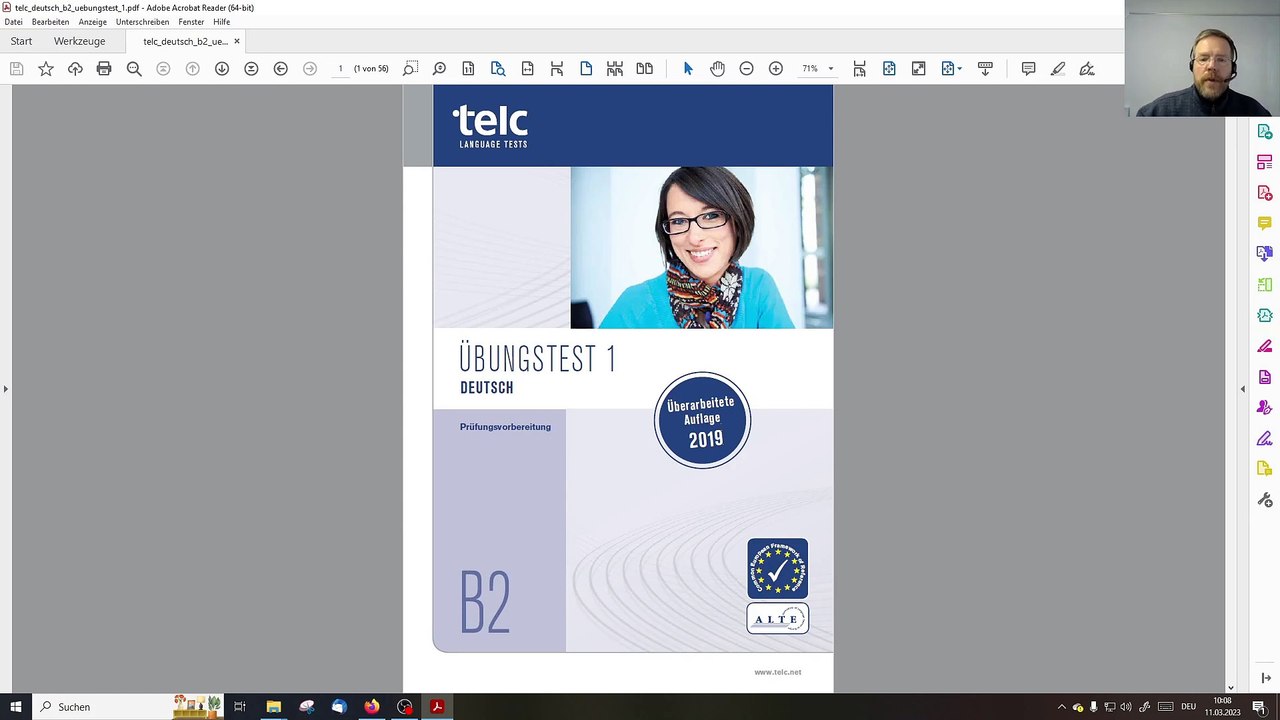Open the Unterschreiben menu
The width and height of the screenshot is (1280, 720).
(142, 22)
